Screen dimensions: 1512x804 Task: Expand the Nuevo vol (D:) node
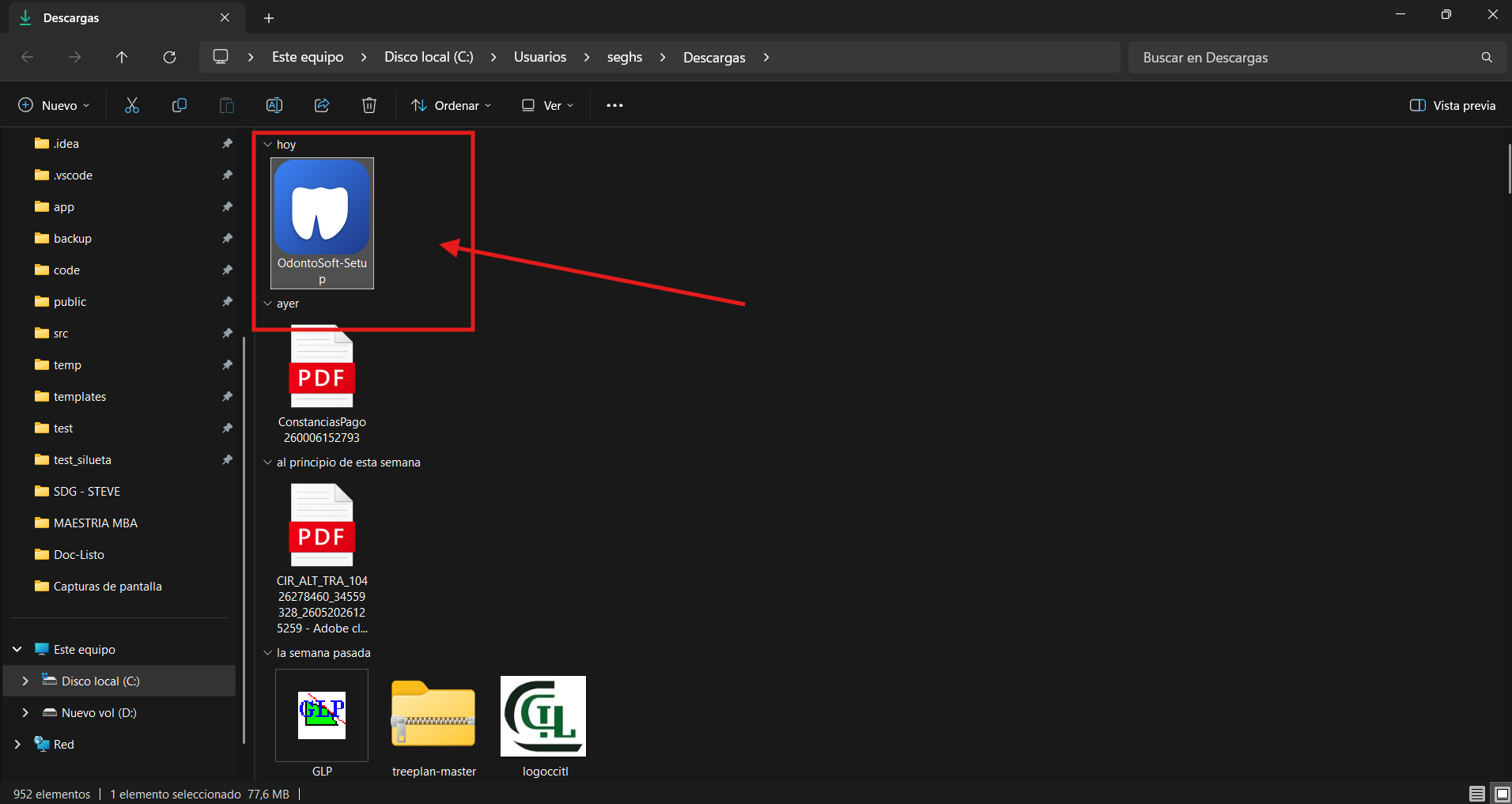tap(25, 712)
